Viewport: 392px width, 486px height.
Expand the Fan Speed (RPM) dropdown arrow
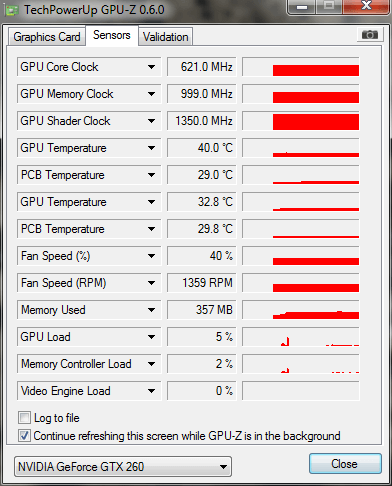coord(151,283)
